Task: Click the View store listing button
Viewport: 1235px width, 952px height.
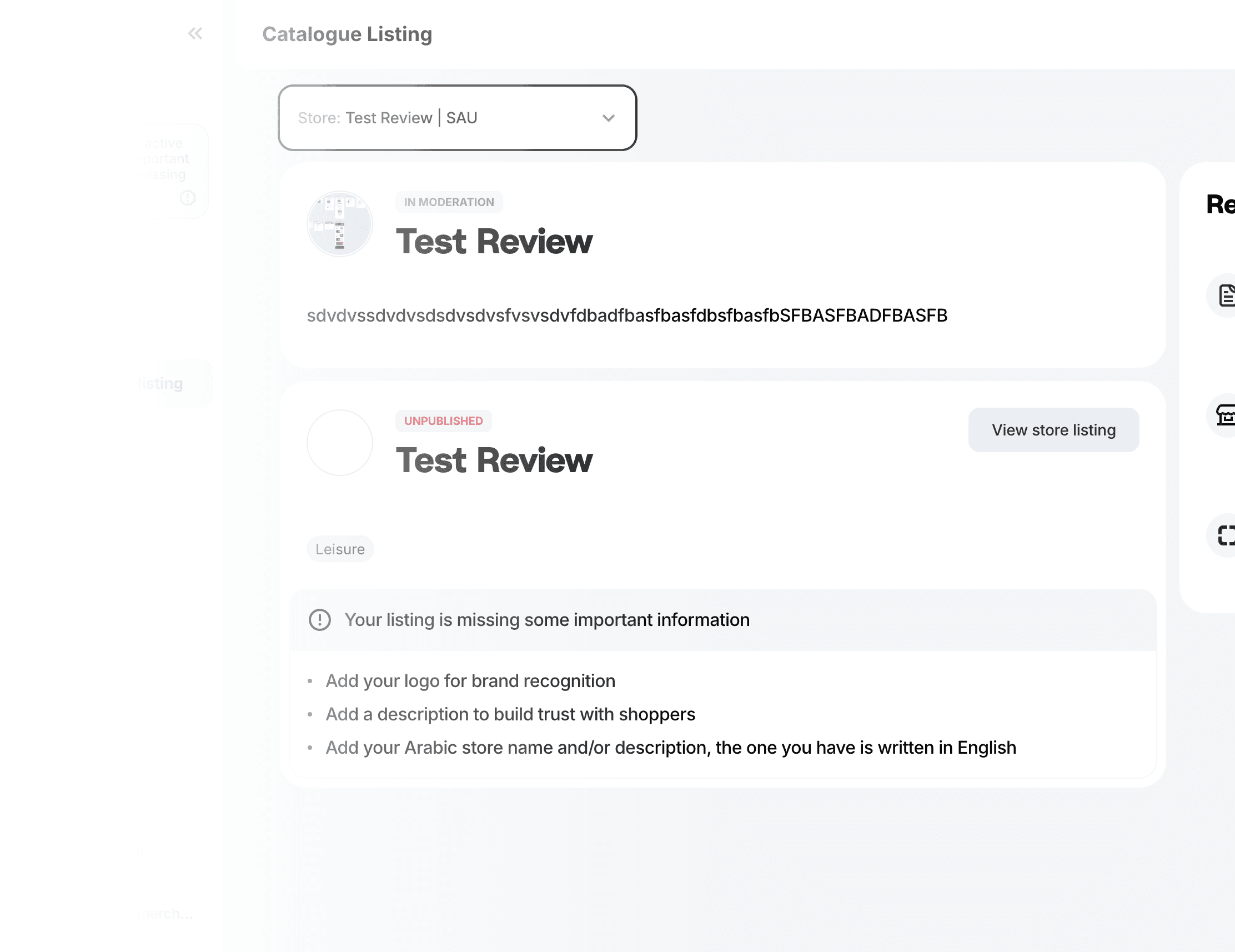Action: 1053,430
